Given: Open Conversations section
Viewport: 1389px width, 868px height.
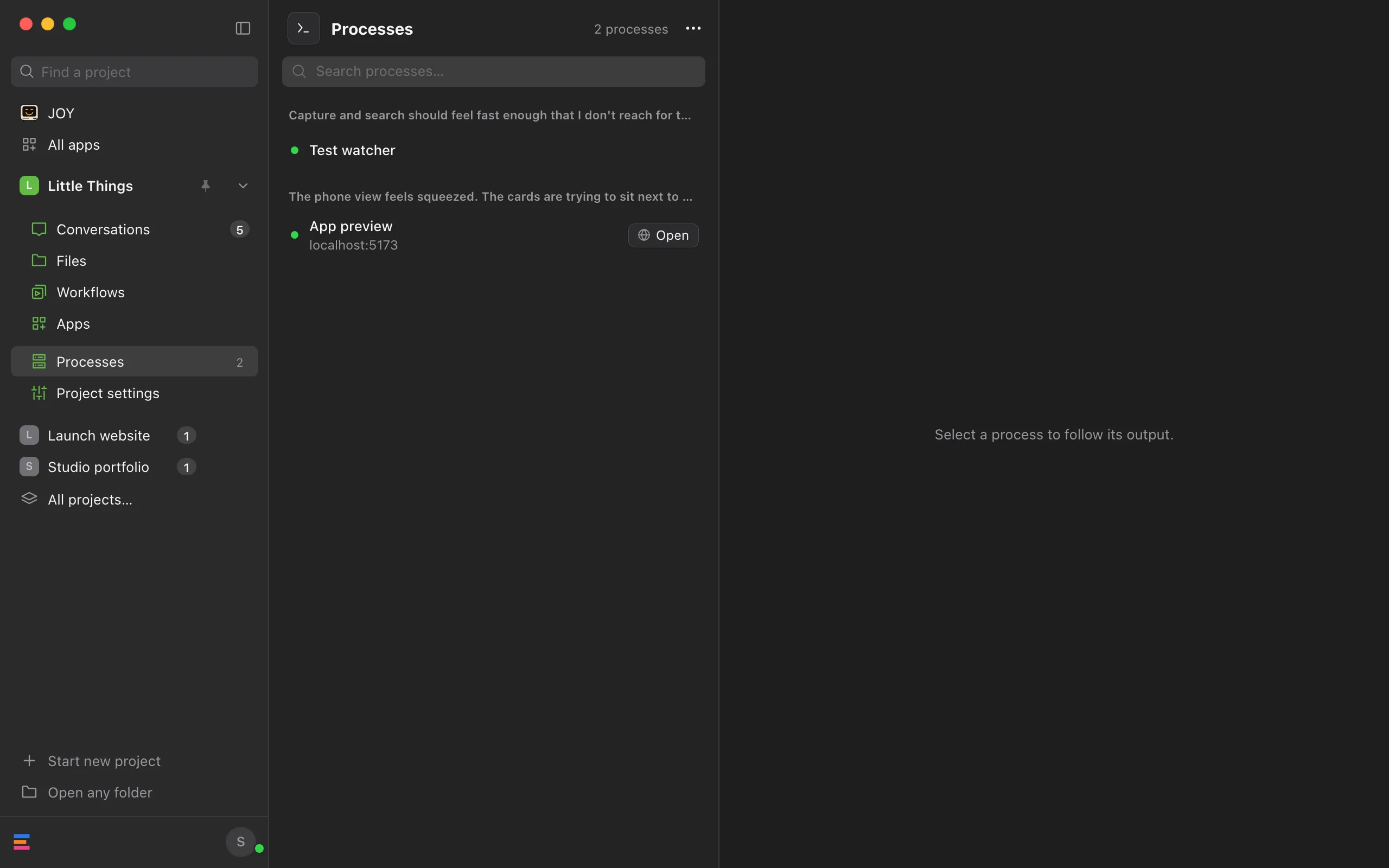Looking at the screenshot, I should click(135, 229).
